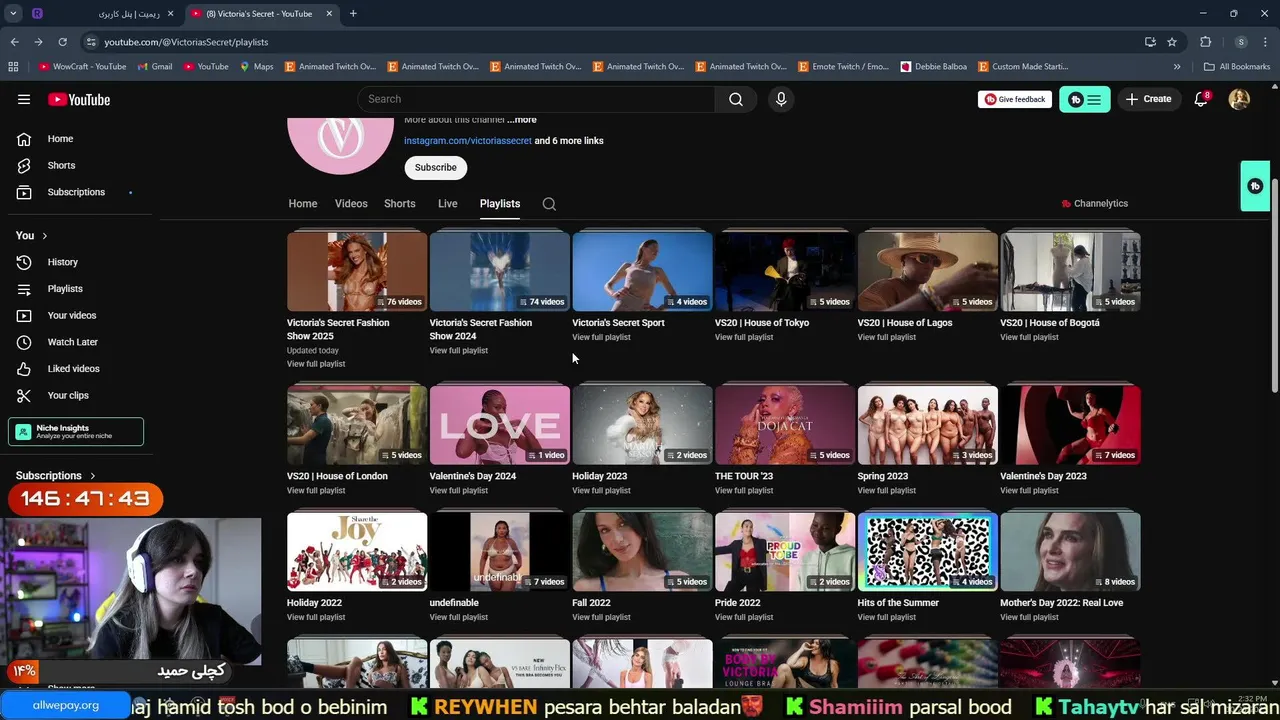
Task: Open instagram.com/victoriassecret link
Action: (468, 141)
